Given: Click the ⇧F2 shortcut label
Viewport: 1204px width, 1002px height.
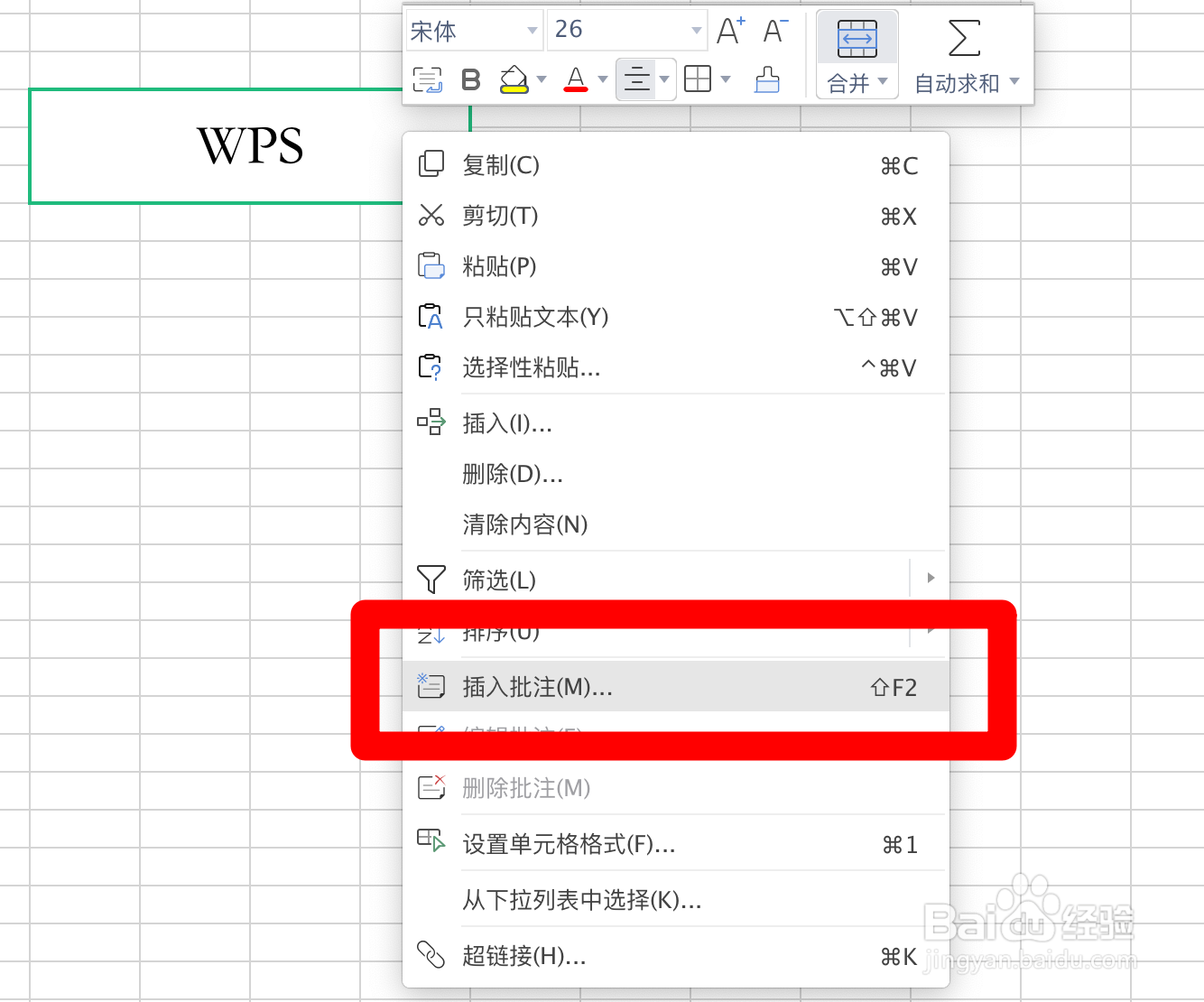Looking at the screenshot, I should tap(894, 688).
